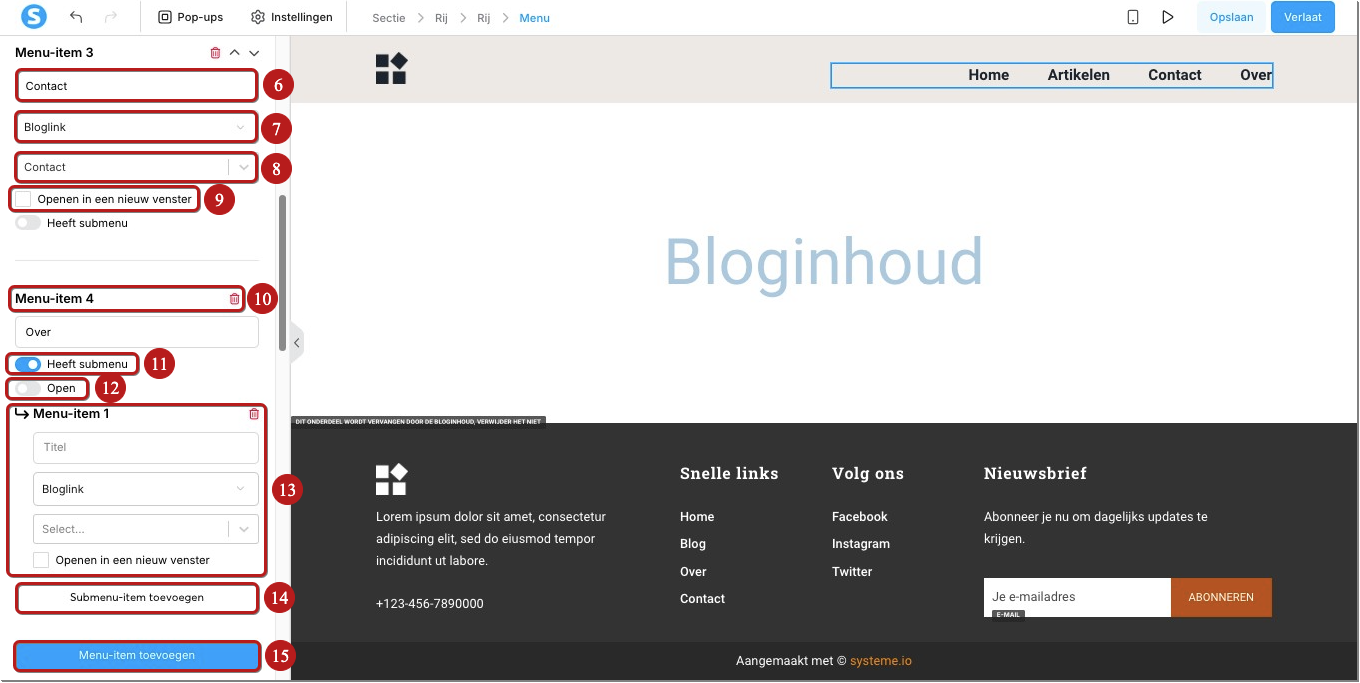Move Menu-item 3 up
Image resolution: width=1360 pixels, height=683 pixels.
click(x=235, y=53)
